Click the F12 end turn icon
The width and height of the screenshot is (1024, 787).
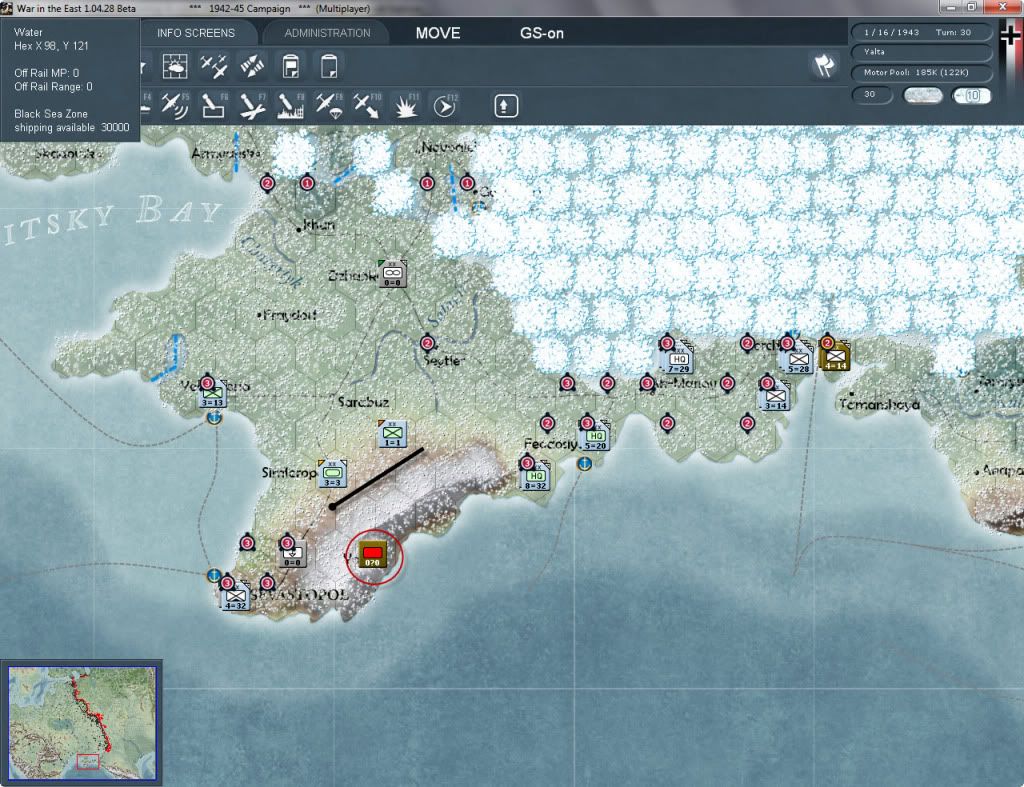[x=445, y=106]
